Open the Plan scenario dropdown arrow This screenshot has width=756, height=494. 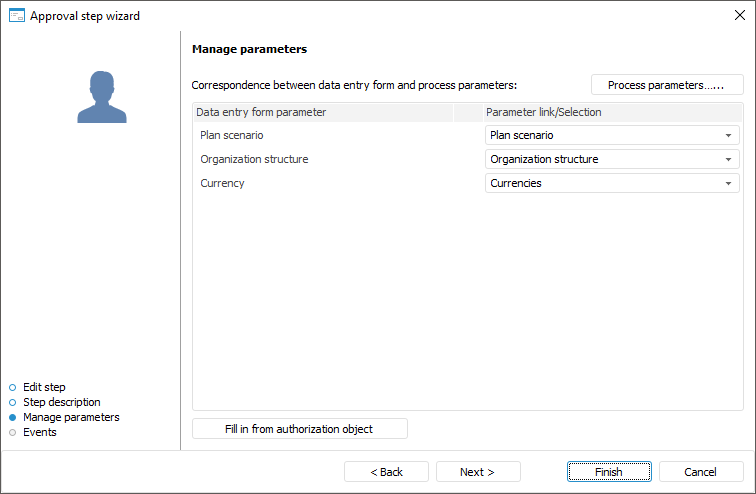click(729, 135)
